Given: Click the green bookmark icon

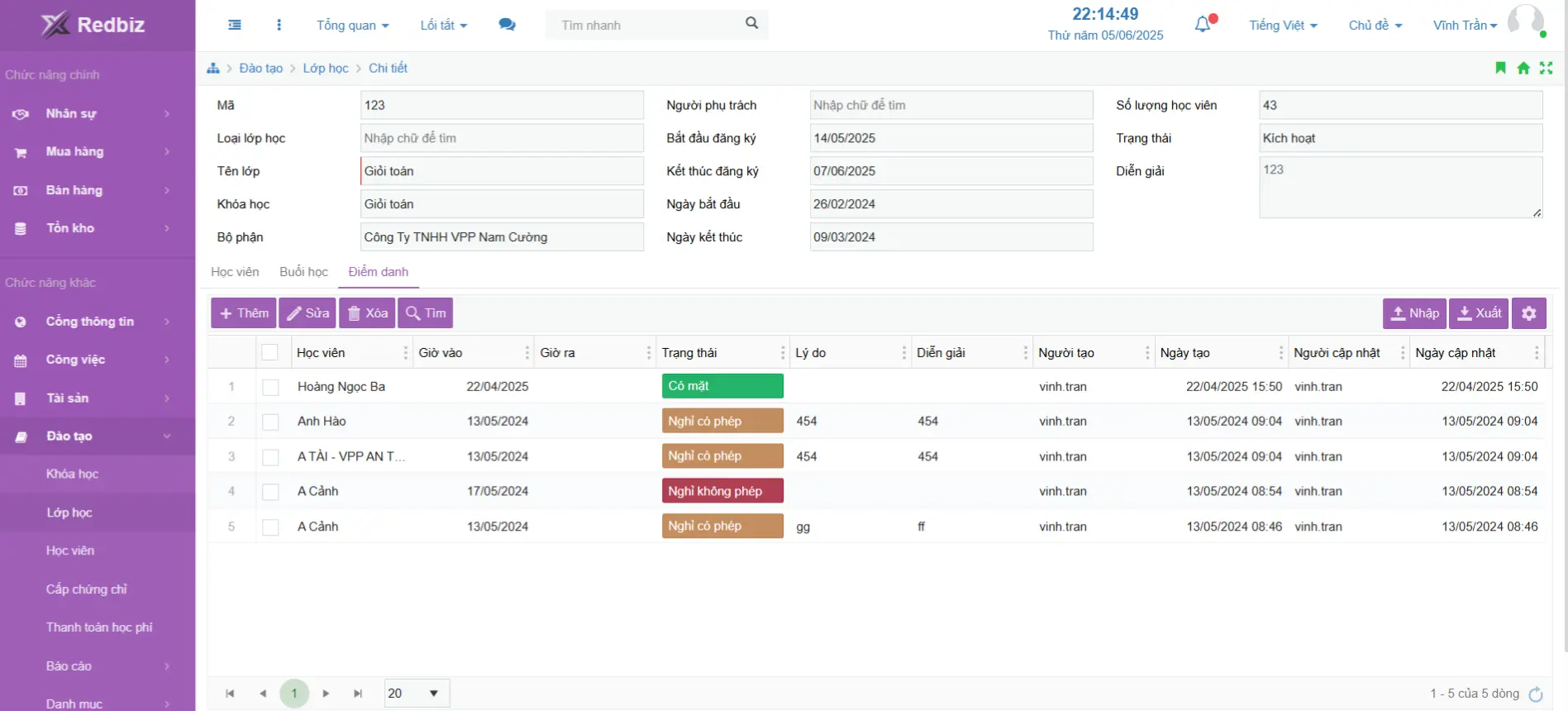Looking at the screenshot, I should (1500, 68).
